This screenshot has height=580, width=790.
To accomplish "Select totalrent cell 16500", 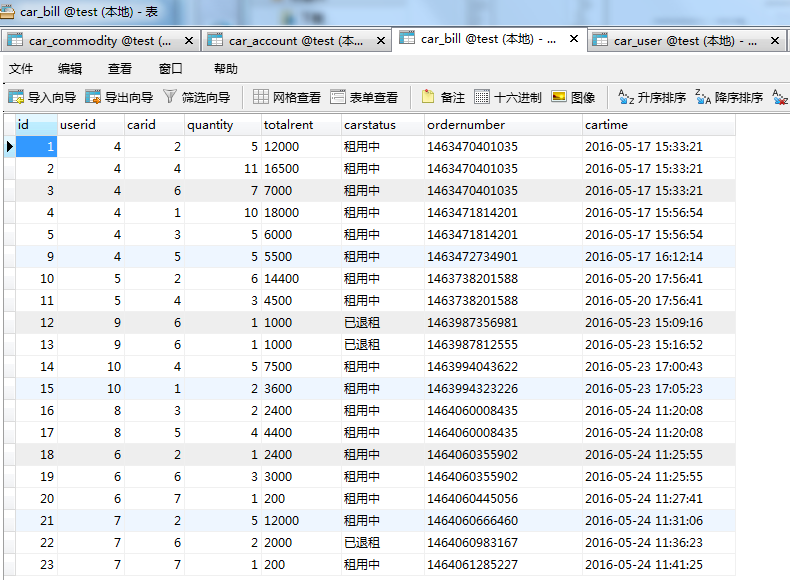I will coord(301,169).
